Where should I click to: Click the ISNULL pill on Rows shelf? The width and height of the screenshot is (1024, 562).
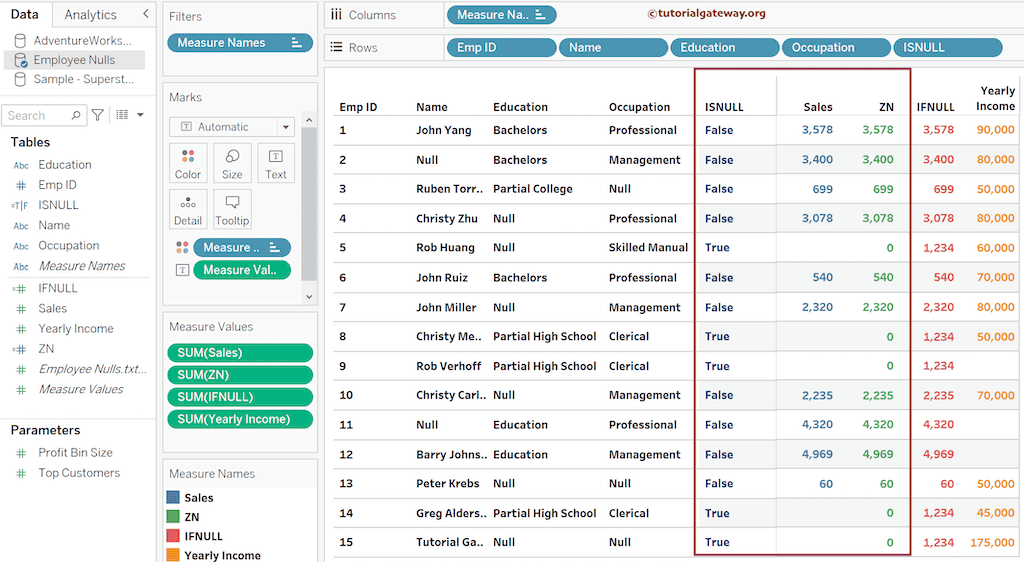(948, 47)
